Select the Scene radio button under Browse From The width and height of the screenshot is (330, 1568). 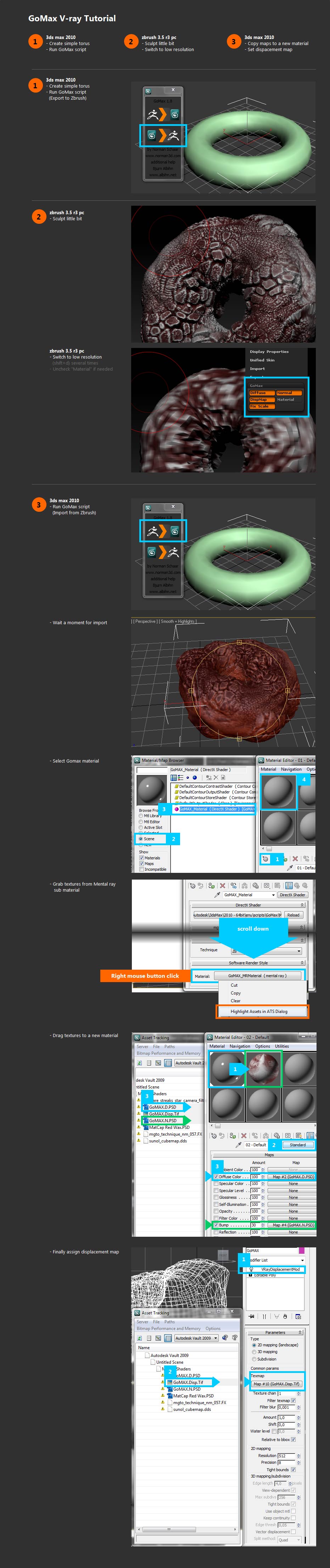coord(141,839)
